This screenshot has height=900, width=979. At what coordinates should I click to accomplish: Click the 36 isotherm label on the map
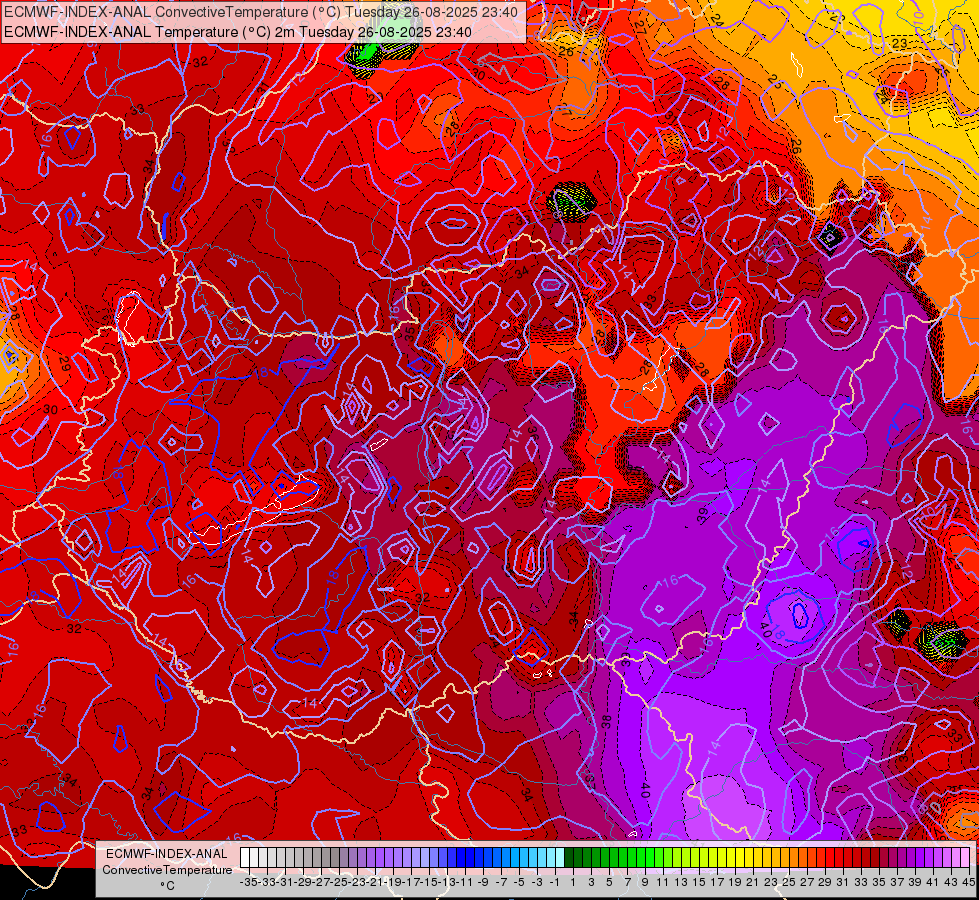(x=533, y=432)
